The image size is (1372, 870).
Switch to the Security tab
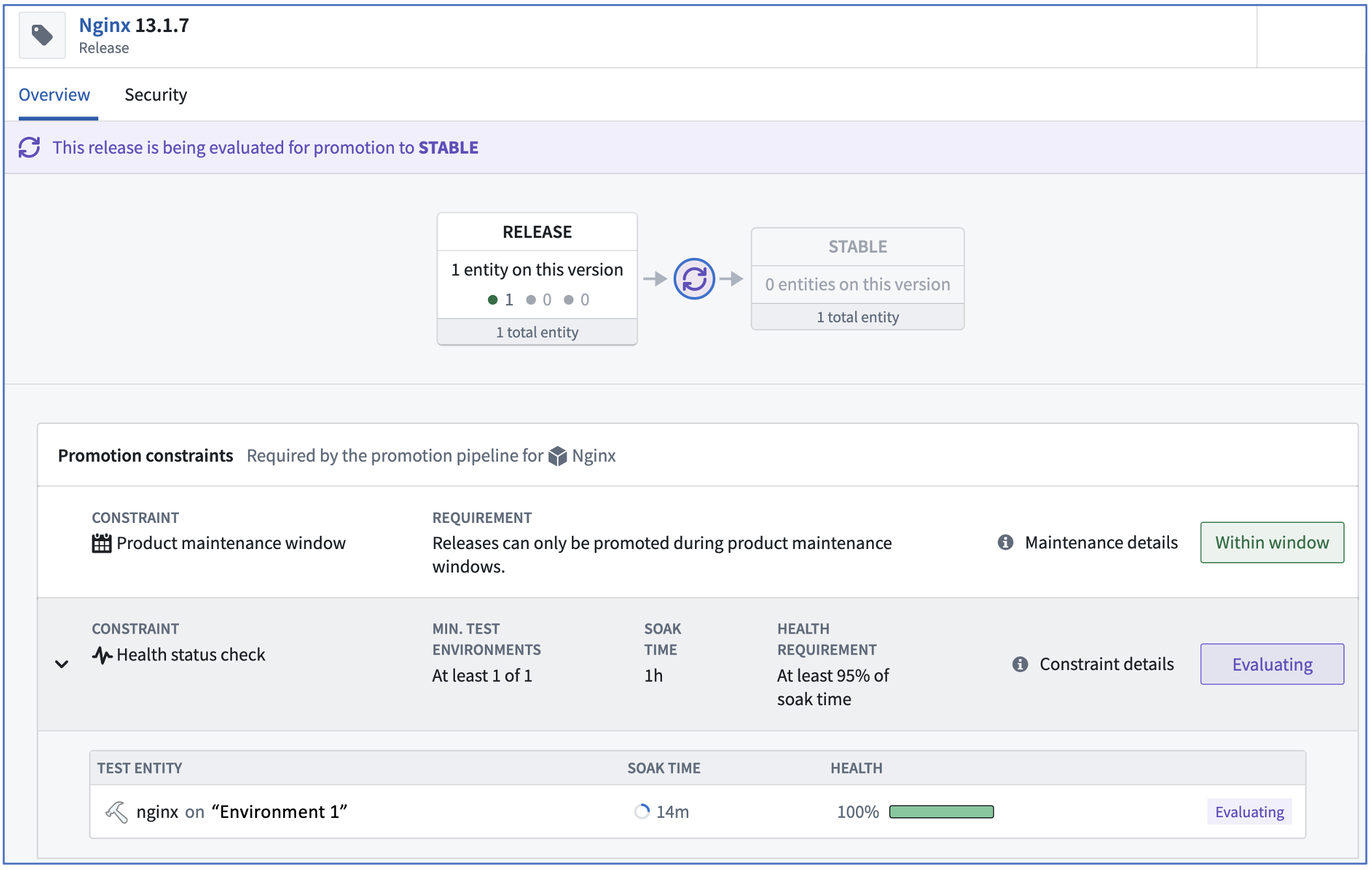click(x=156, y=95)
